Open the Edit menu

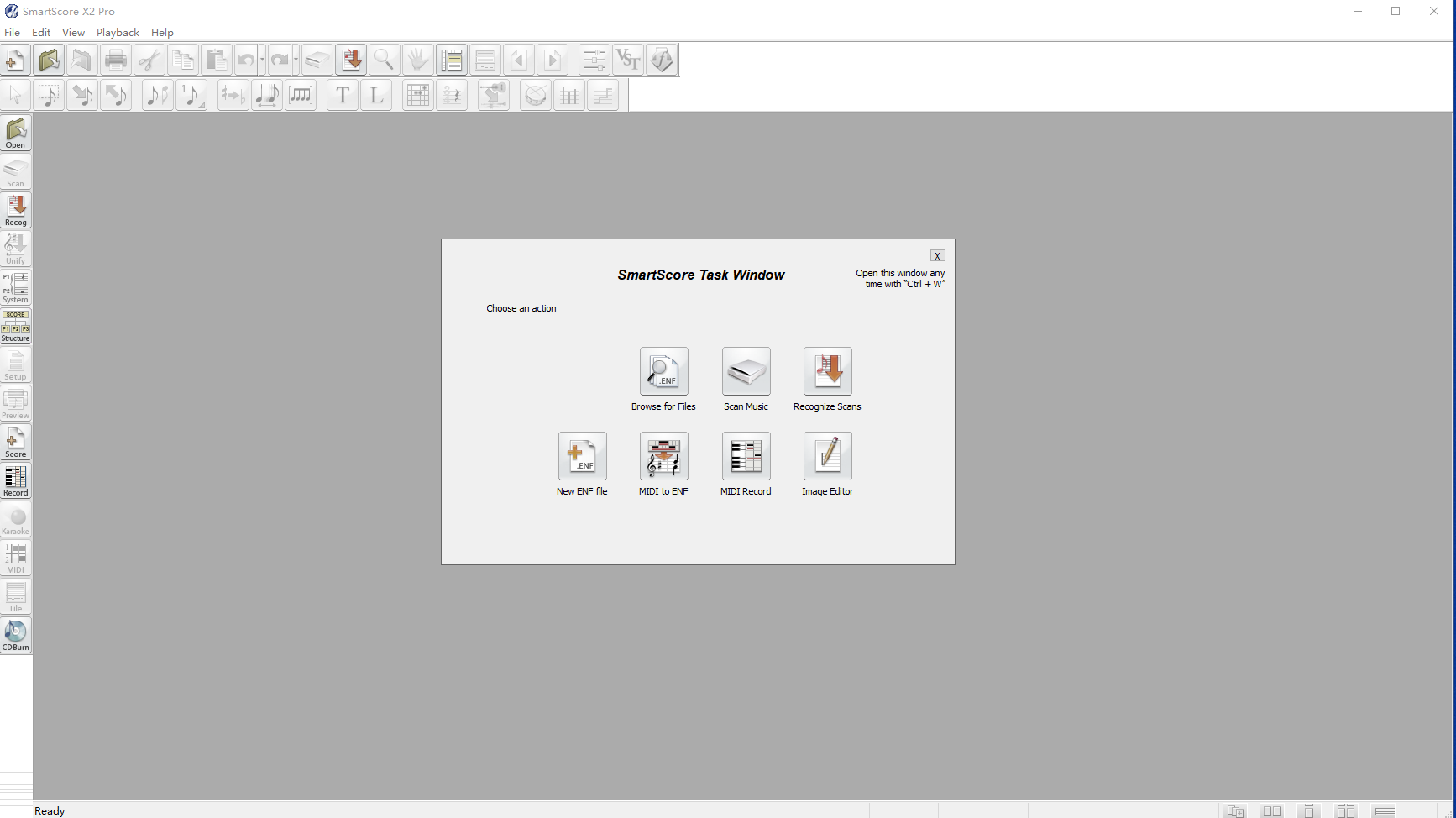pyautogui.click(x=41, y=33)
